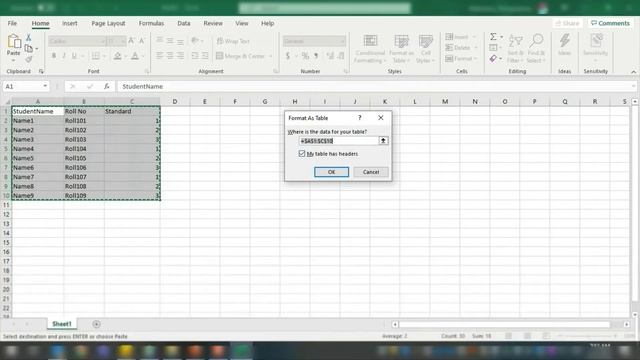Click the Fill Color bucket icon
This screenshot has height=360, width=640.
(x=118, y=56)
